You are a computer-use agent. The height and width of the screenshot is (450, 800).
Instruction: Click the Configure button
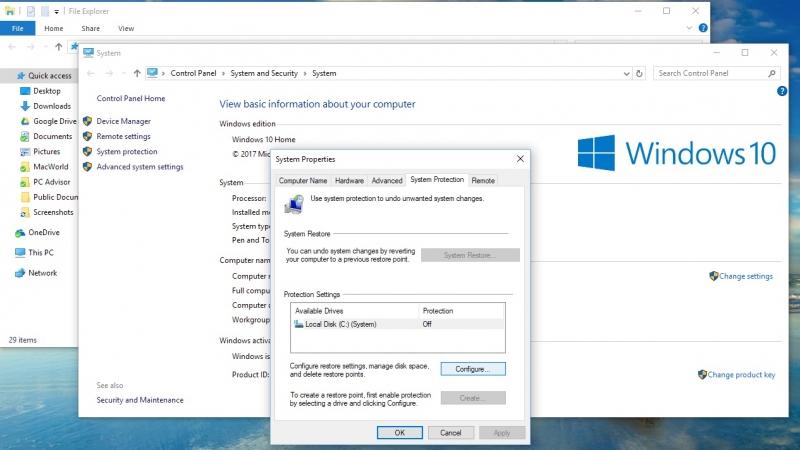click(473, 369)
